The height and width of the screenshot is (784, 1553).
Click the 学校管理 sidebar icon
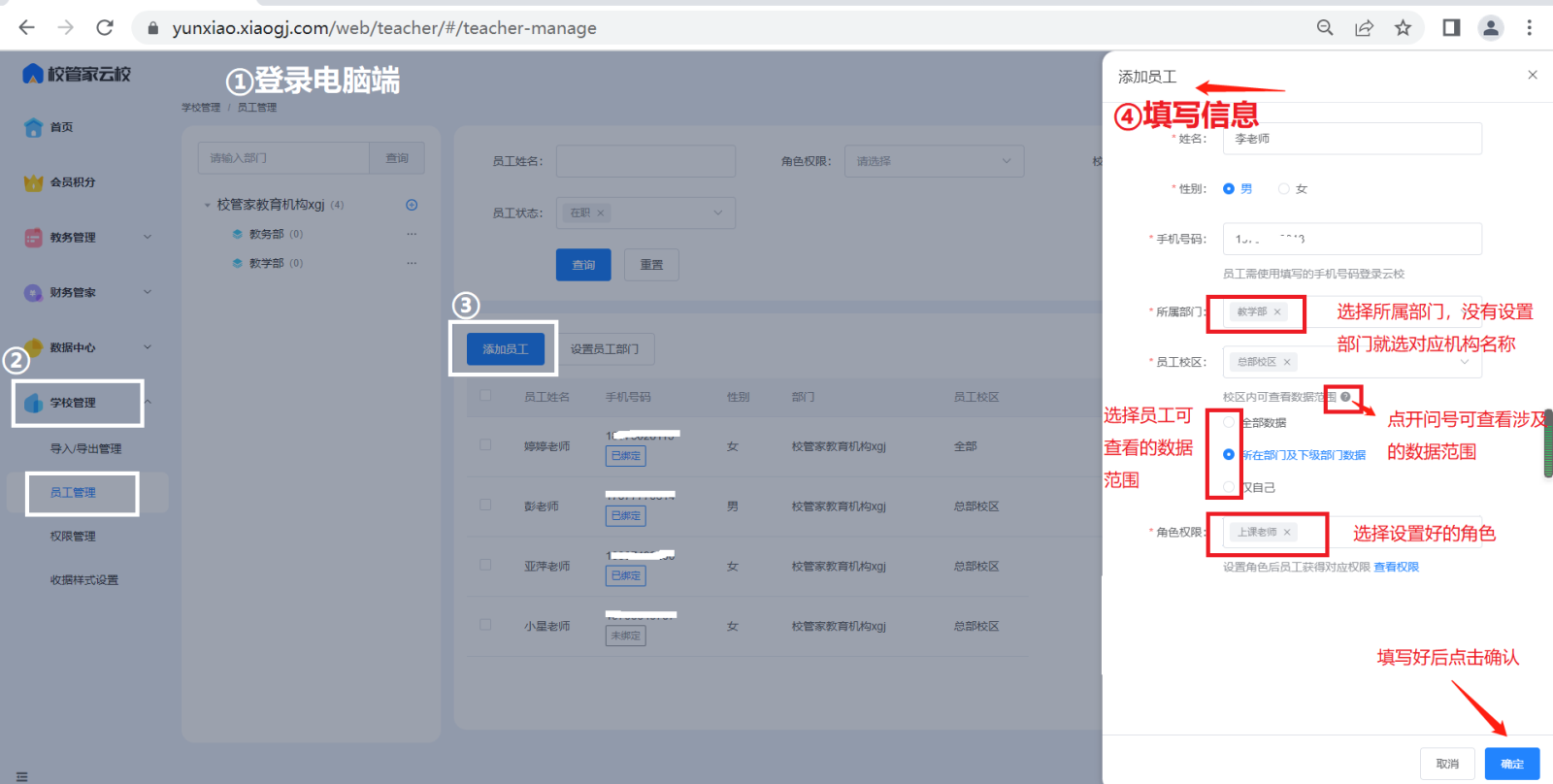click(33, 403)
